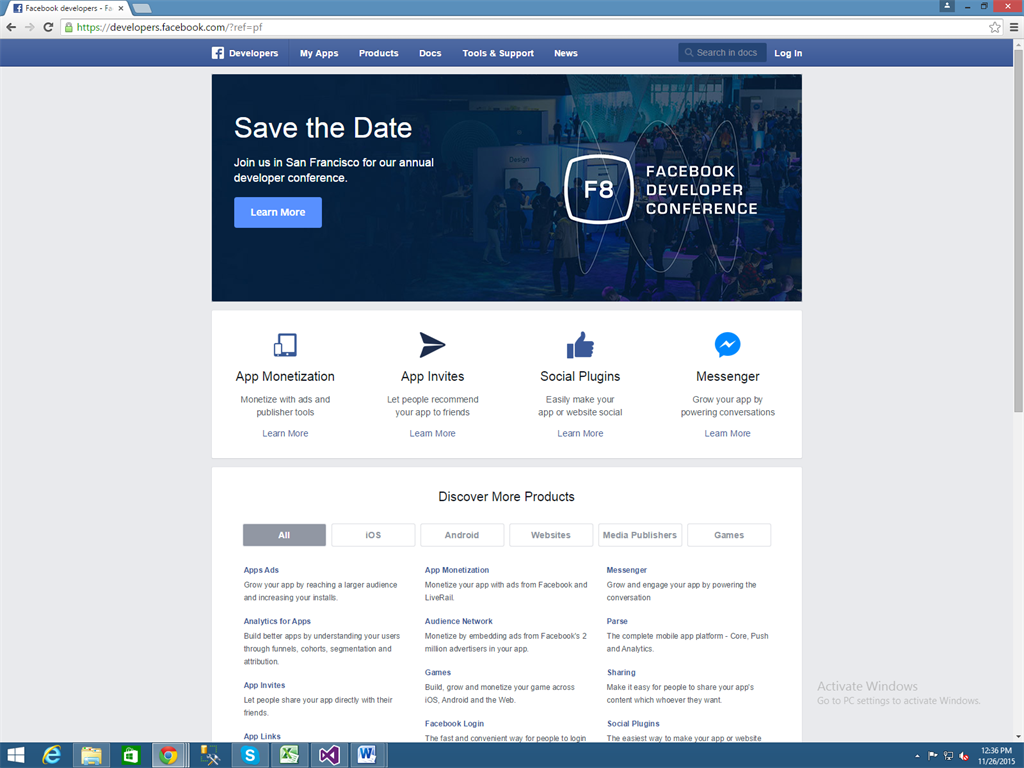The width and height of the screenshot is (1024, 768).
Task: Open Word from the taskbar
Action: tap(367, 756)
